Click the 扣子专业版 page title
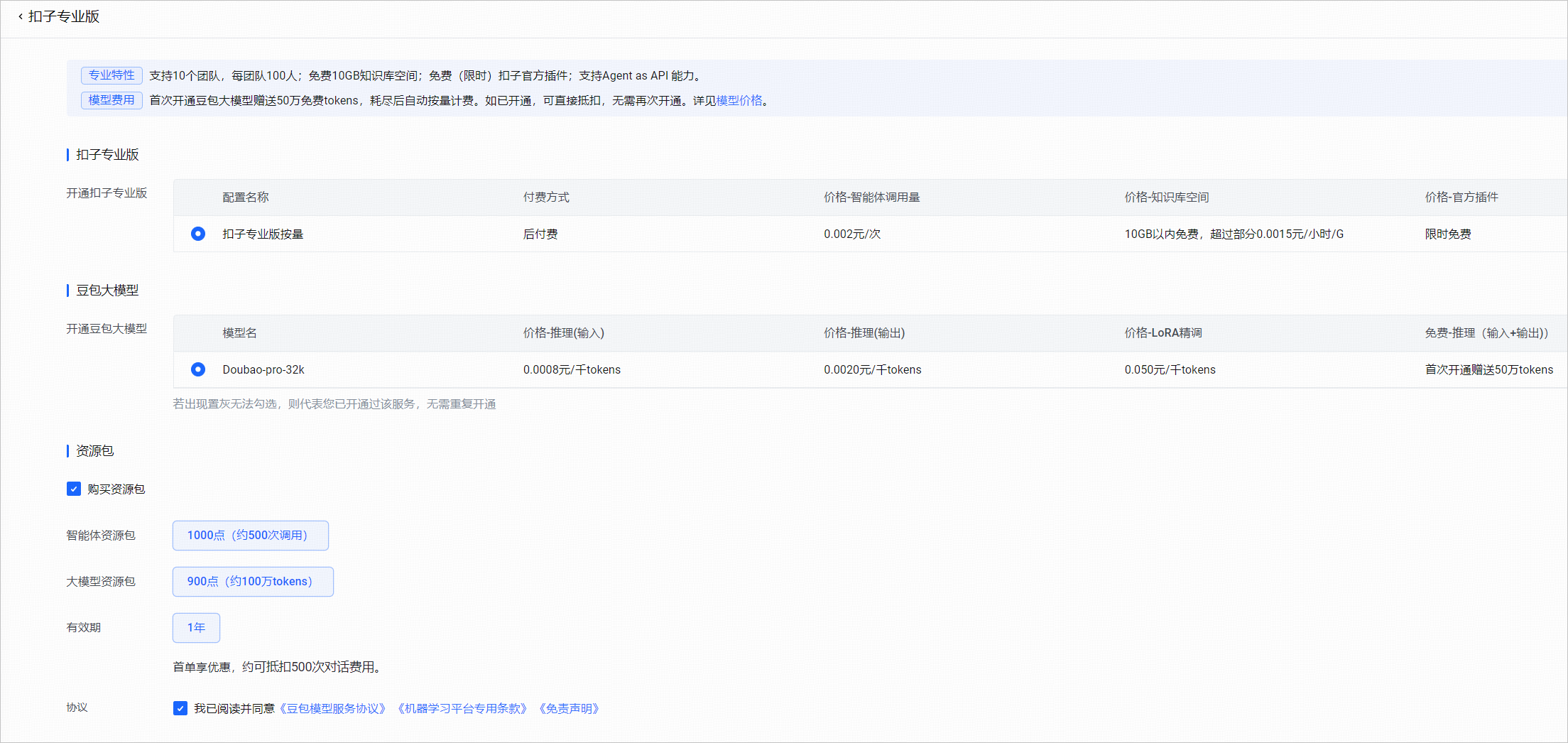This screenshot has height=743, width=1568. 64,16
